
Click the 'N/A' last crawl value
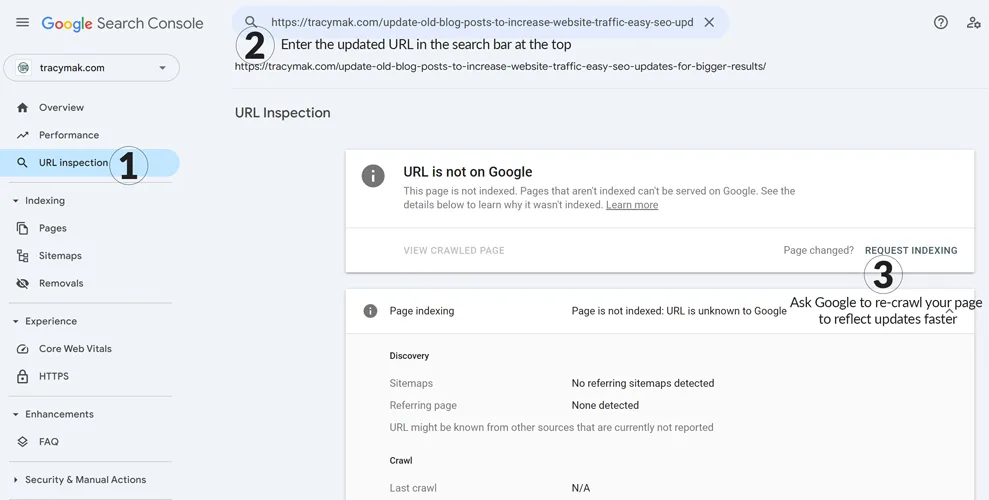581,488
